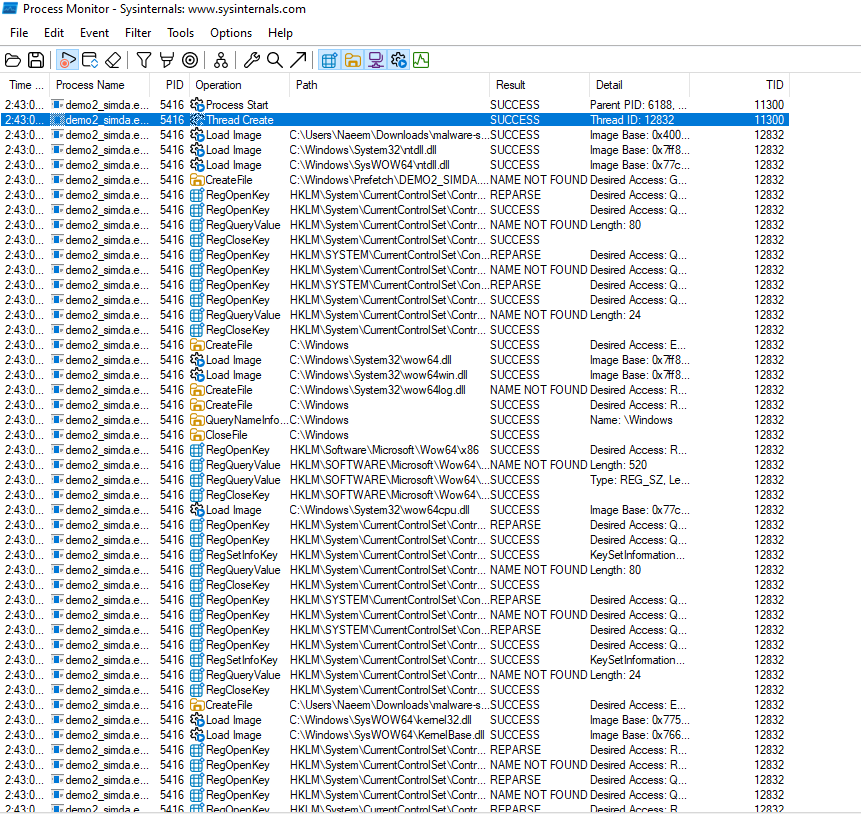
Task: Toggle the Capture events button
Action: click(x=68, y=60)
